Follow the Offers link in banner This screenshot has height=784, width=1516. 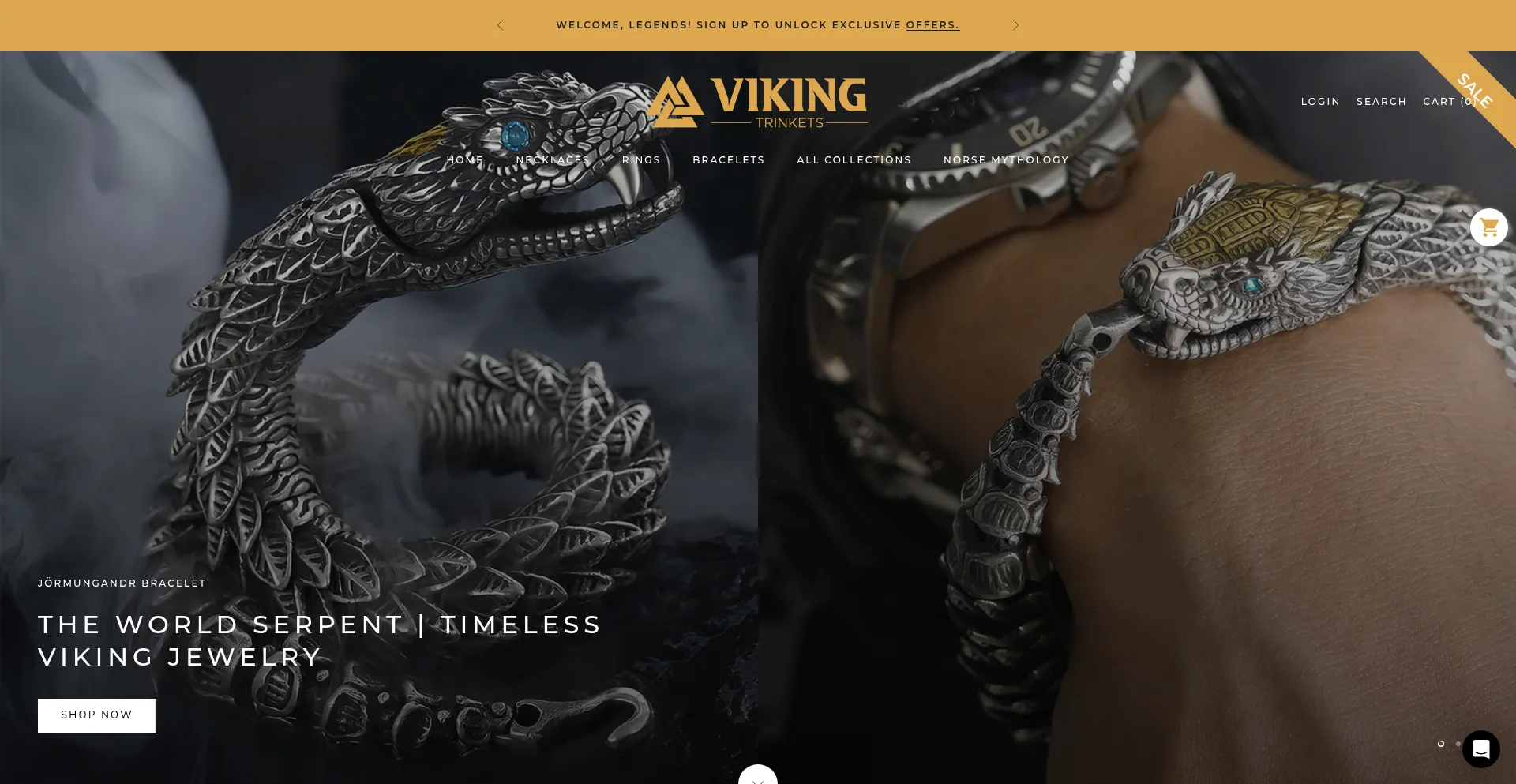(x=932, y=25)
